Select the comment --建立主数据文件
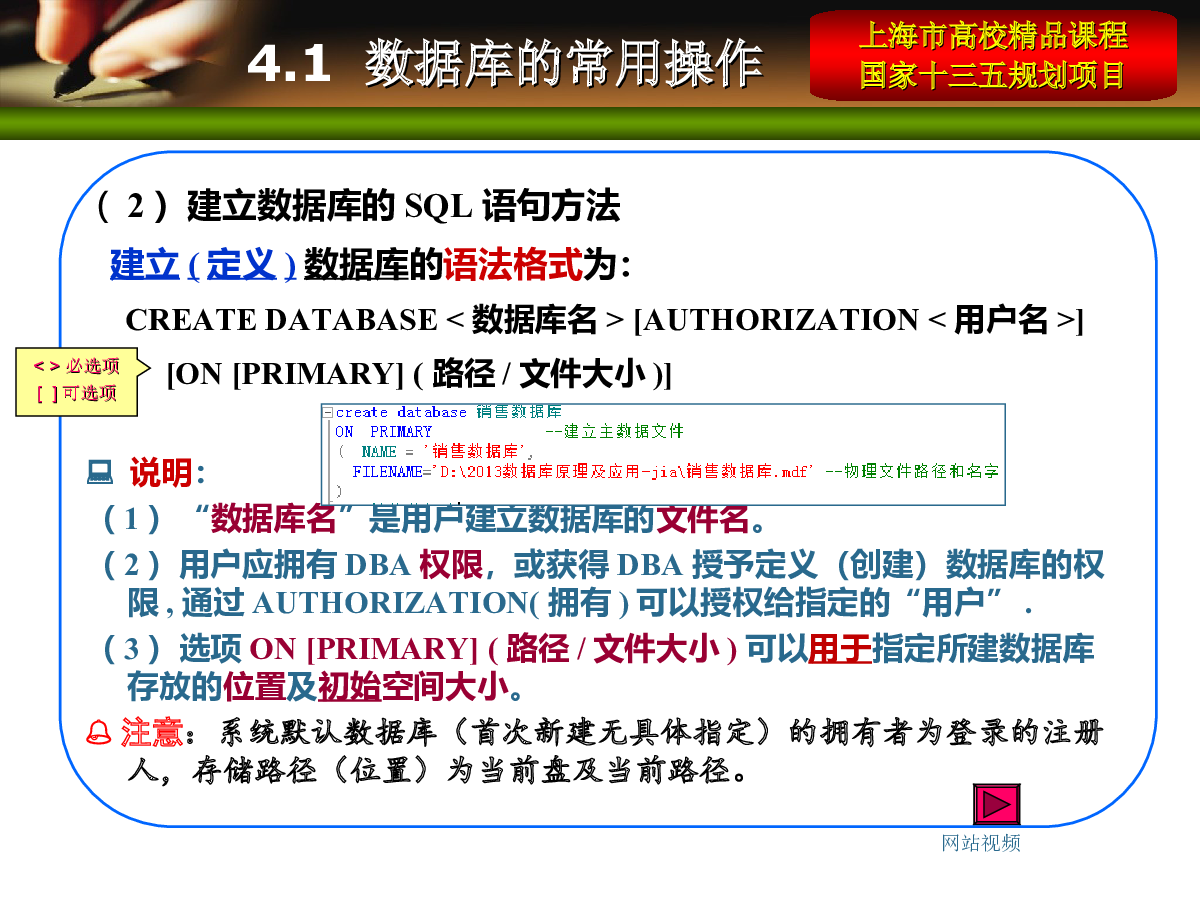This screenshot has height=900, width=1200. coord(614,432)
